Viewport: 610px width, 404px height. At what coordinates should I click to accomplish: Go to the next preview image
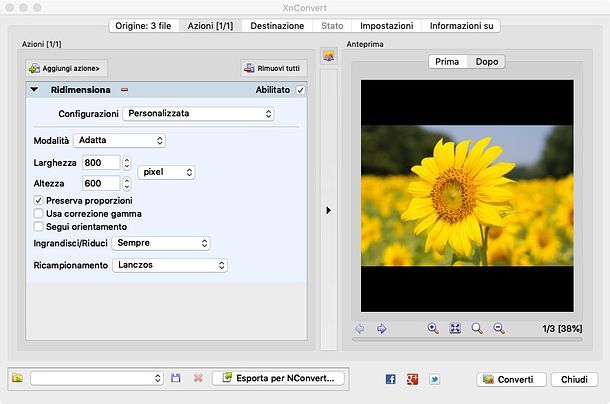[381, 328]
